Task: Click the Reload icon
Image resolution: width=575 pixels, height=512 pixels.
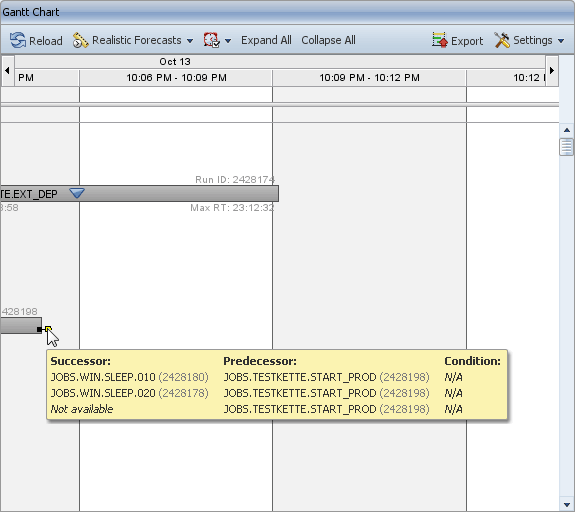Action: (x=18, y=40)
